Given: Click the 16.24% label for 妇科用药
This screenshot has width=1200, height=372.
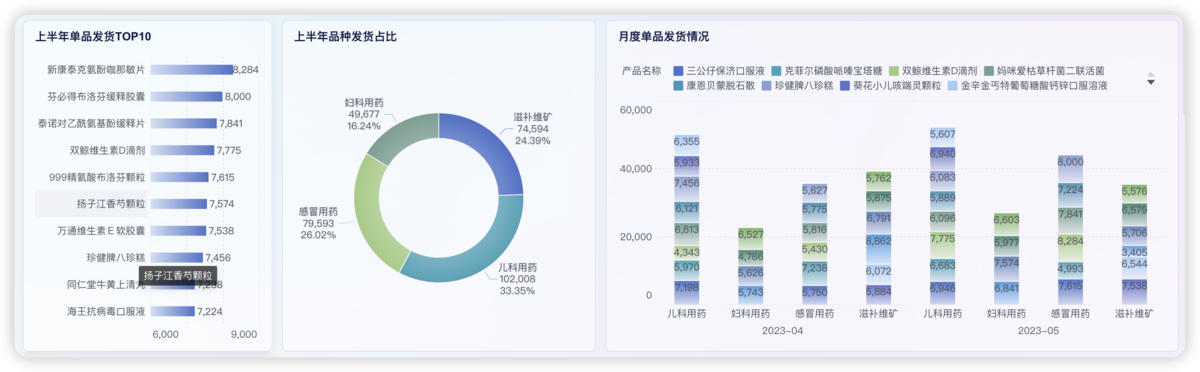Looking at the screenshot, I should pos(364,126).
